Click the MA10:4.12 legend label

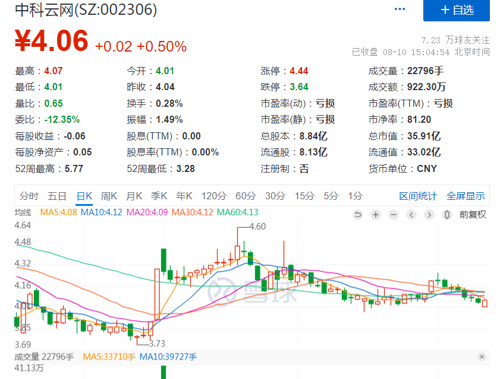[101, 212]
